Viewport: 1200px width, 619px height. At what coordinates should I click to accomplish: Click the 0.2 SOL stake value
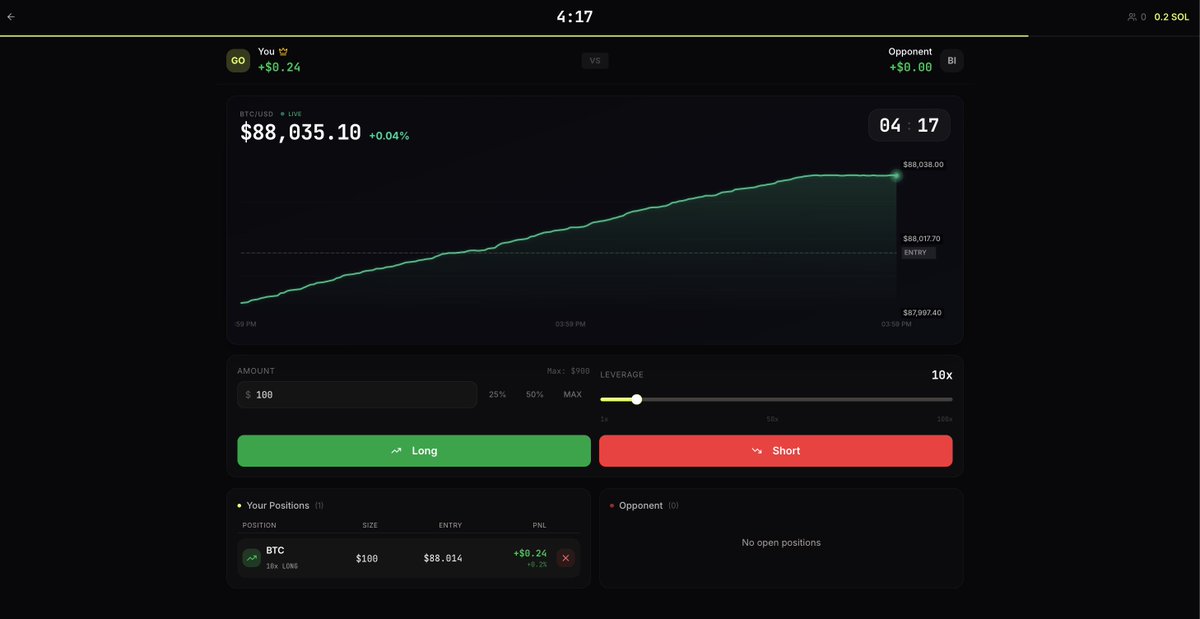point(1171,17)
